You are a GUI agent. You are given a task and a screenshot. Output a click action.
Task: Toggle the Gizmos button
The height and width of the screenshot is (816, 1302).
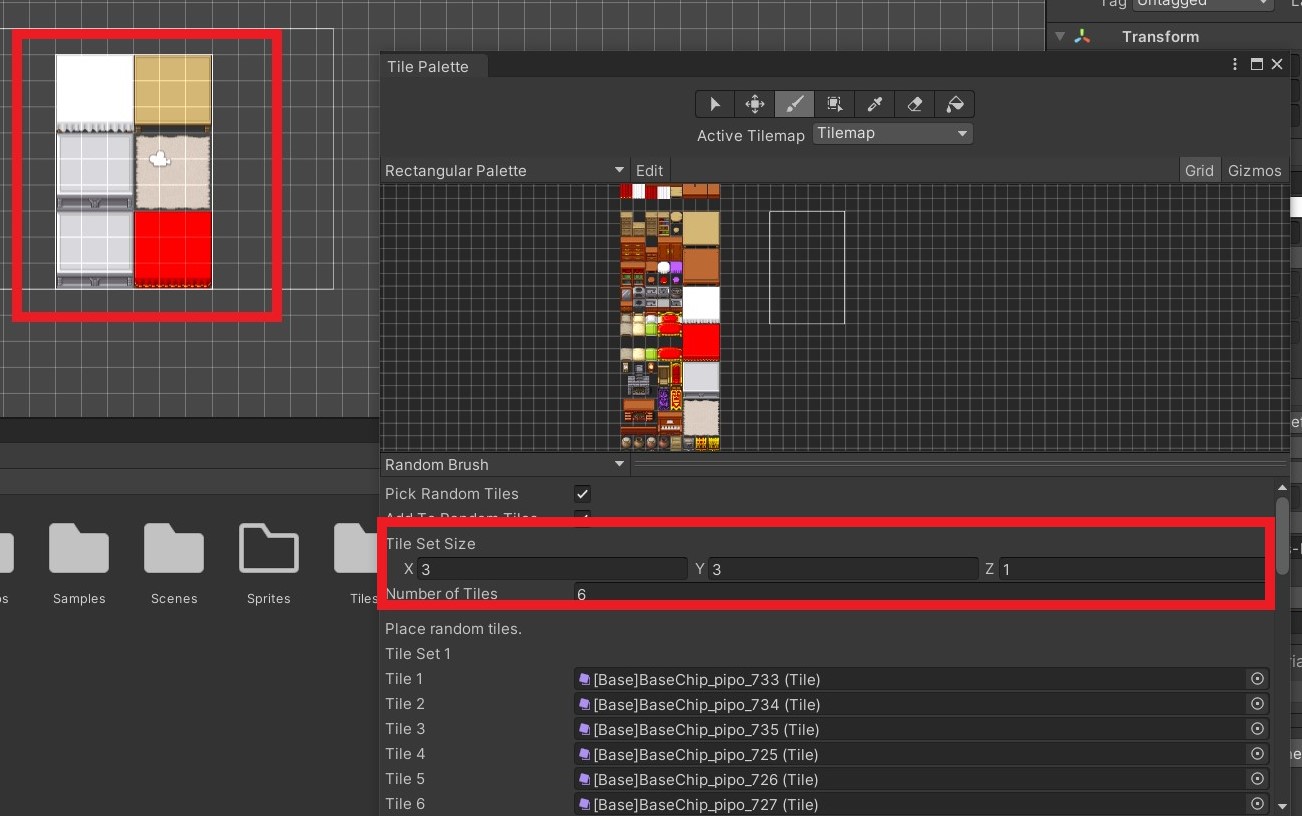[1254, 170]
